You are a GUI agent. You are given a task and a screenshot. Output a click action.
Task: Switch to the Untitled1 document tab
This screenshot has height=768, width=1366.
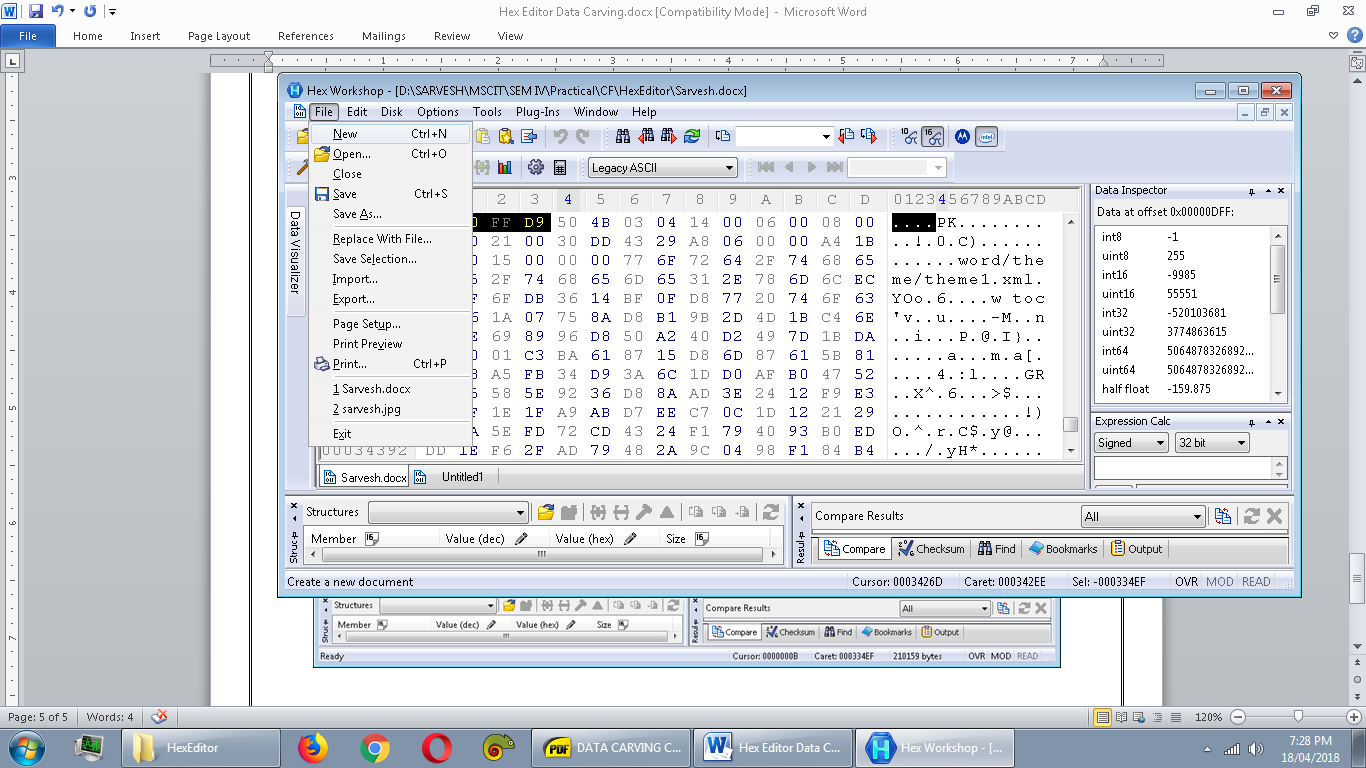click(462, 477)
